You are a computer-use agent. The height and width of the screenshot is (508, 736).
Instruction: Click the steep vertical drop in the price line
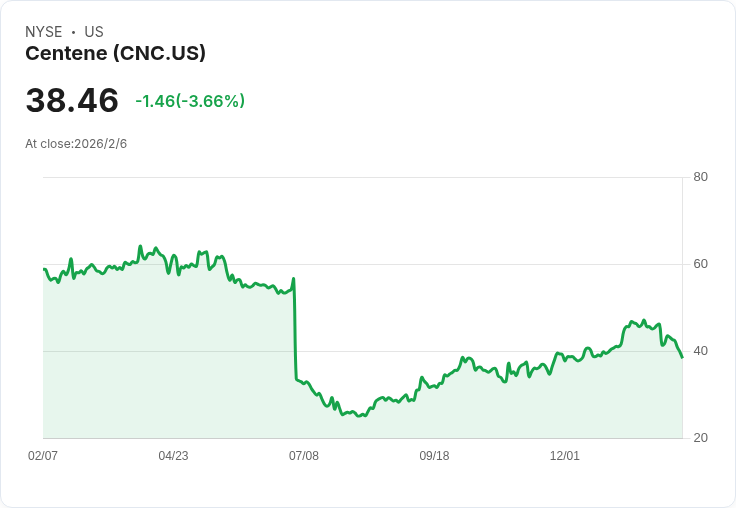click(x=295, y=330)
